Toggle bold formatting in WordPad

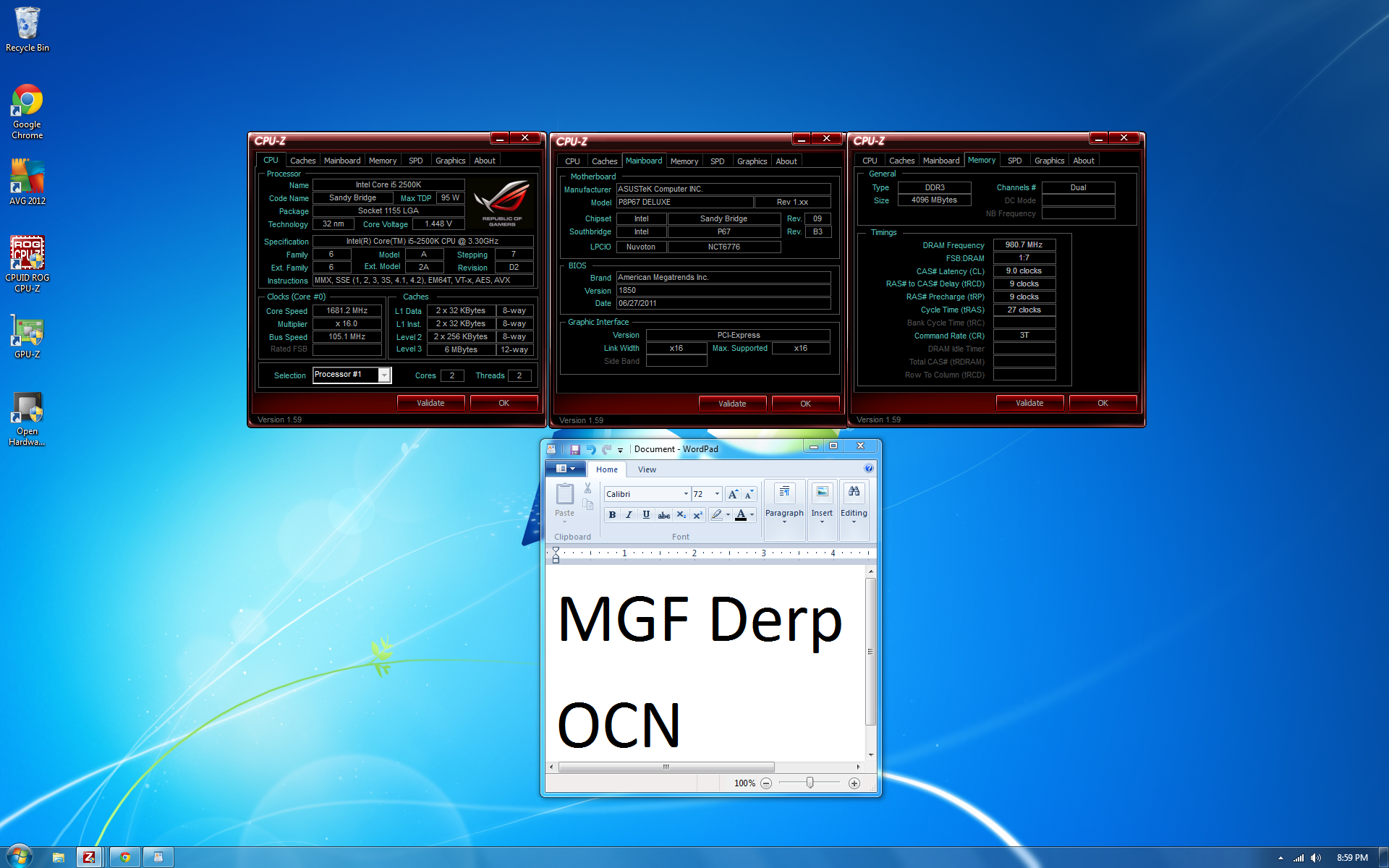612,515
